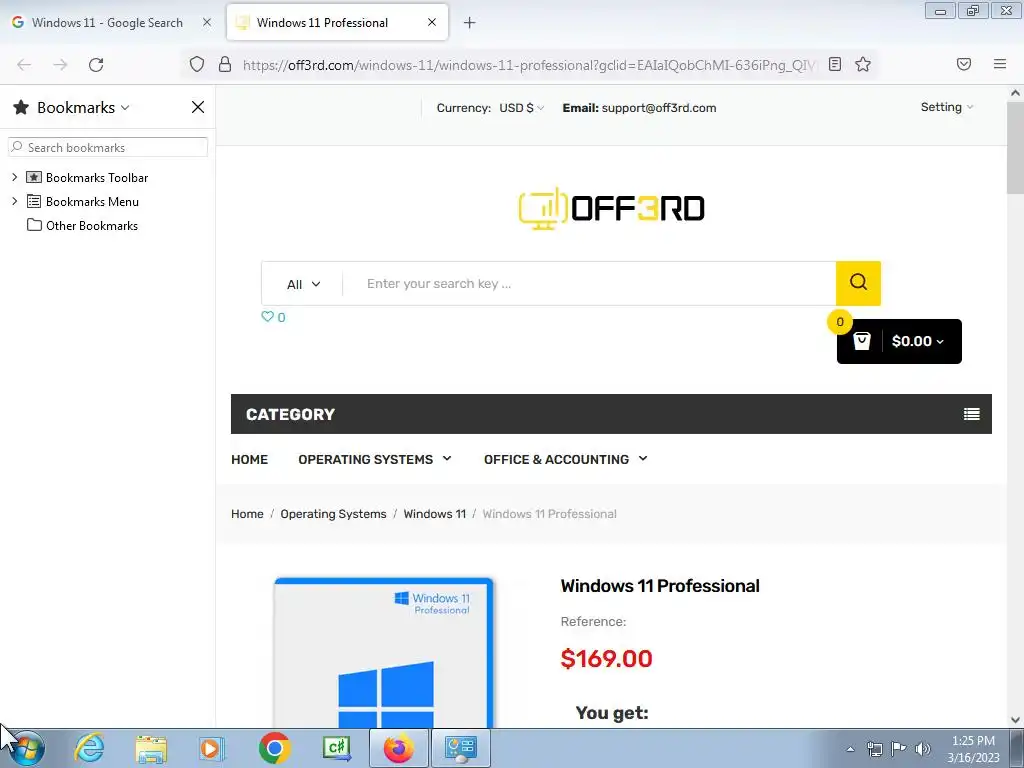Open the tracking protection shield icon

pos(197,65)
